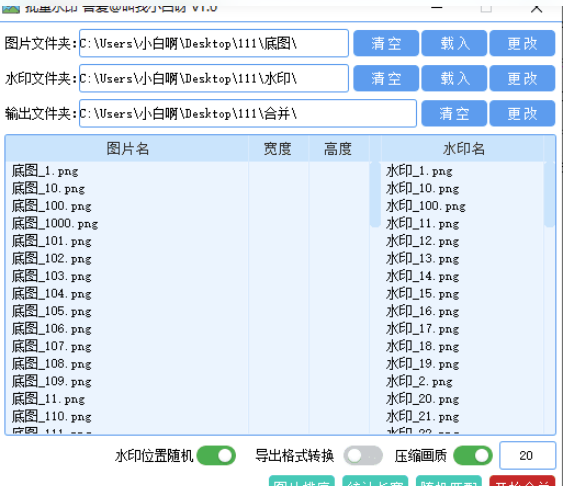Select watermark 水印_11.png
Viewport: 563px width, 486px height.
click(463, 224)
